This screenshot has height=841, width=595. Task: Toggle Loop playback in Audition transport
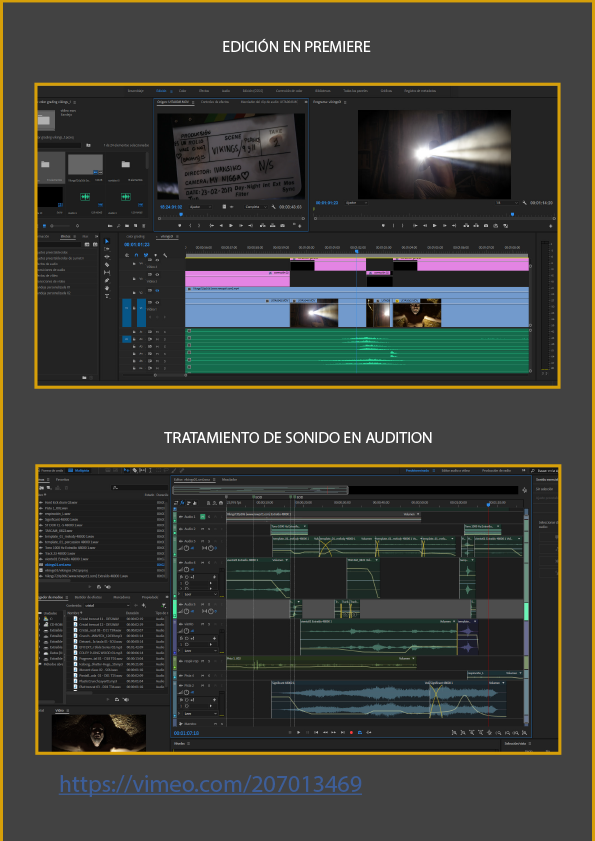(x=360, y=732)
